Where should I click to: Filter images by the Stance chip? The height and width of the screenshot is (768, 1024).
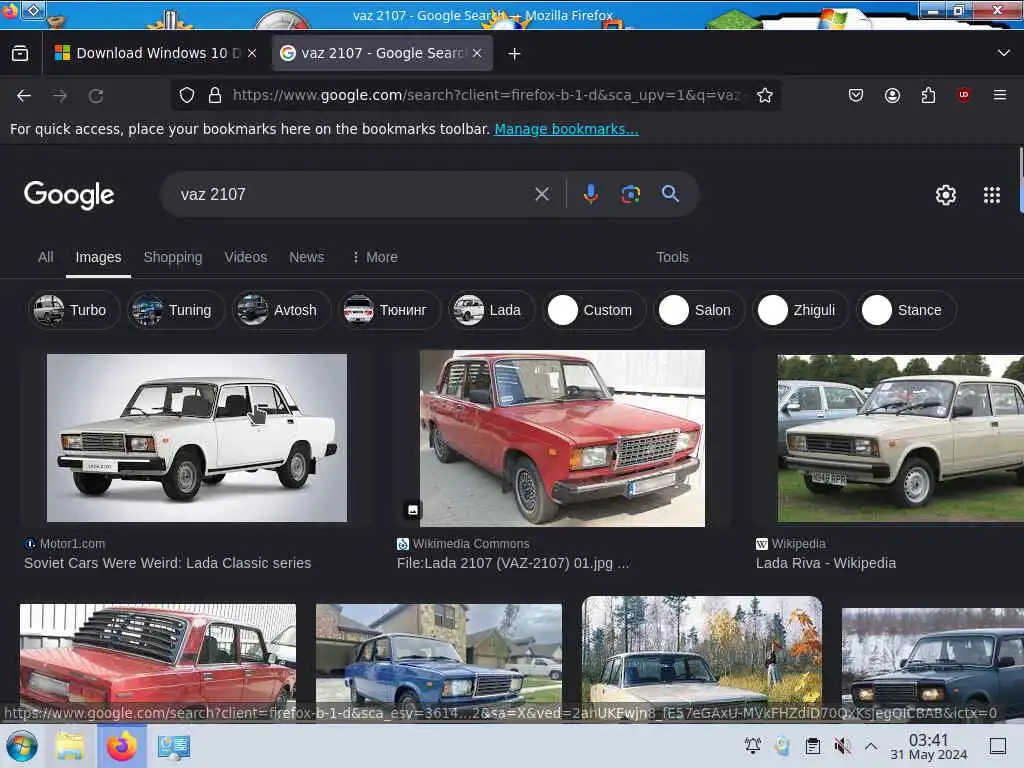[x=906, y=310]
